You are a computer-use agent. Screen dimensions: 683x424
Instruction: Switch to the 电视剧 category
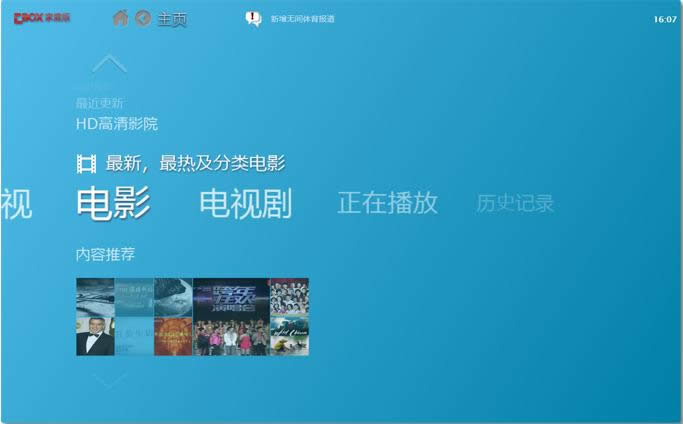[x=246, y=203]
